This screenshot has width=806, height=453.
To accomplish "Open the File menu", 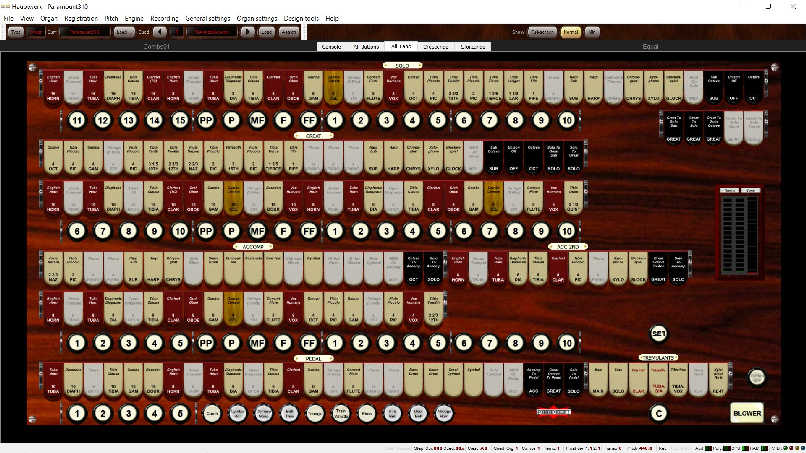I will (x=9, y=18).
